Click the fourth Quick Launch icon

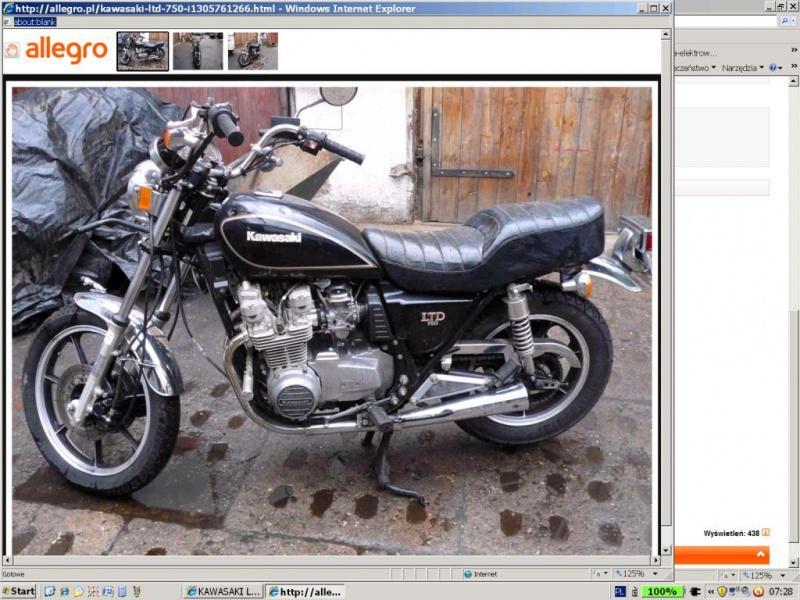tap(93, 592)
